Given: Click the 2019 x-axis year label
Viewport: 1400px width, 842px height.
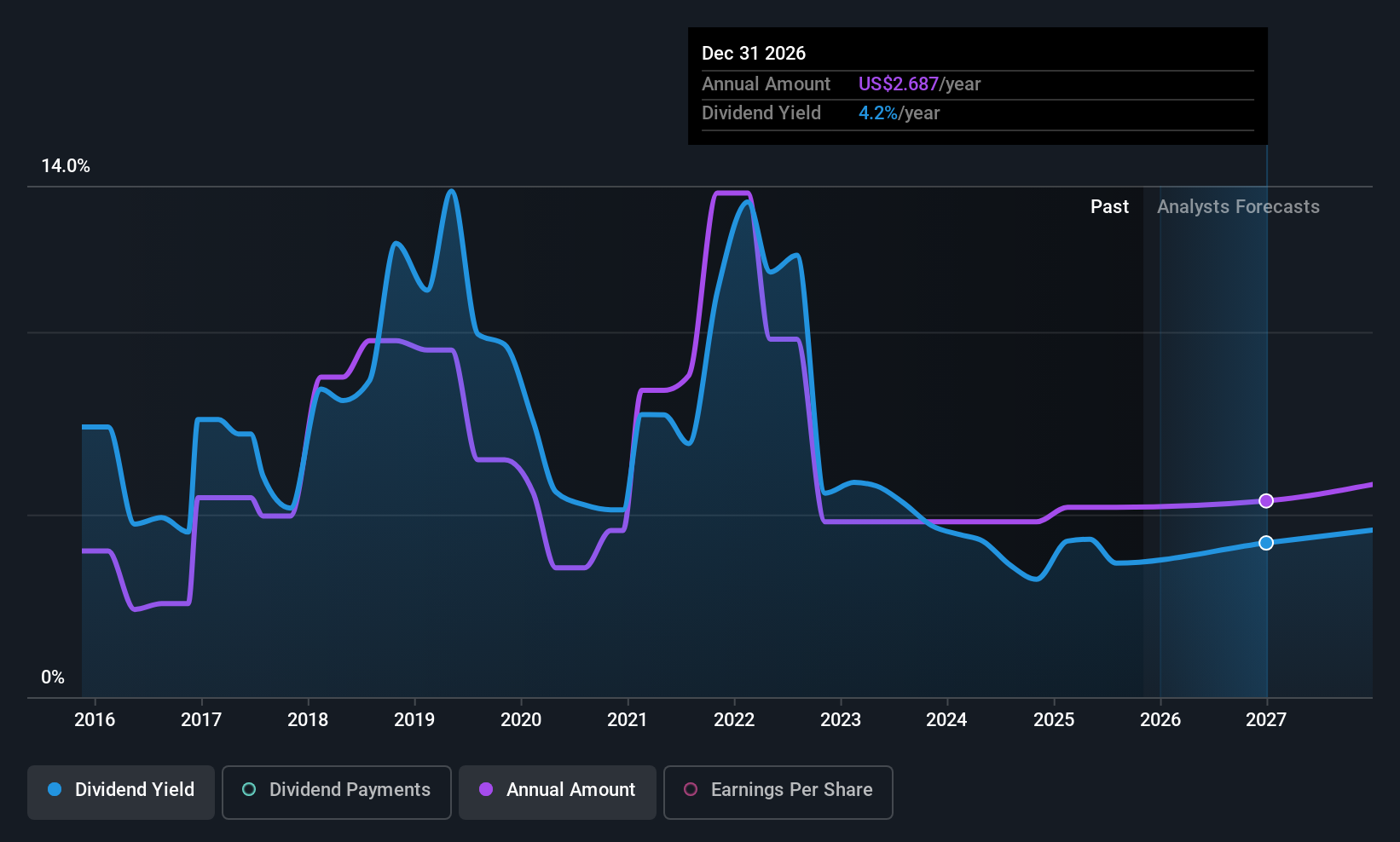Looking at the screenshot, I should click(x=414, y=720).
